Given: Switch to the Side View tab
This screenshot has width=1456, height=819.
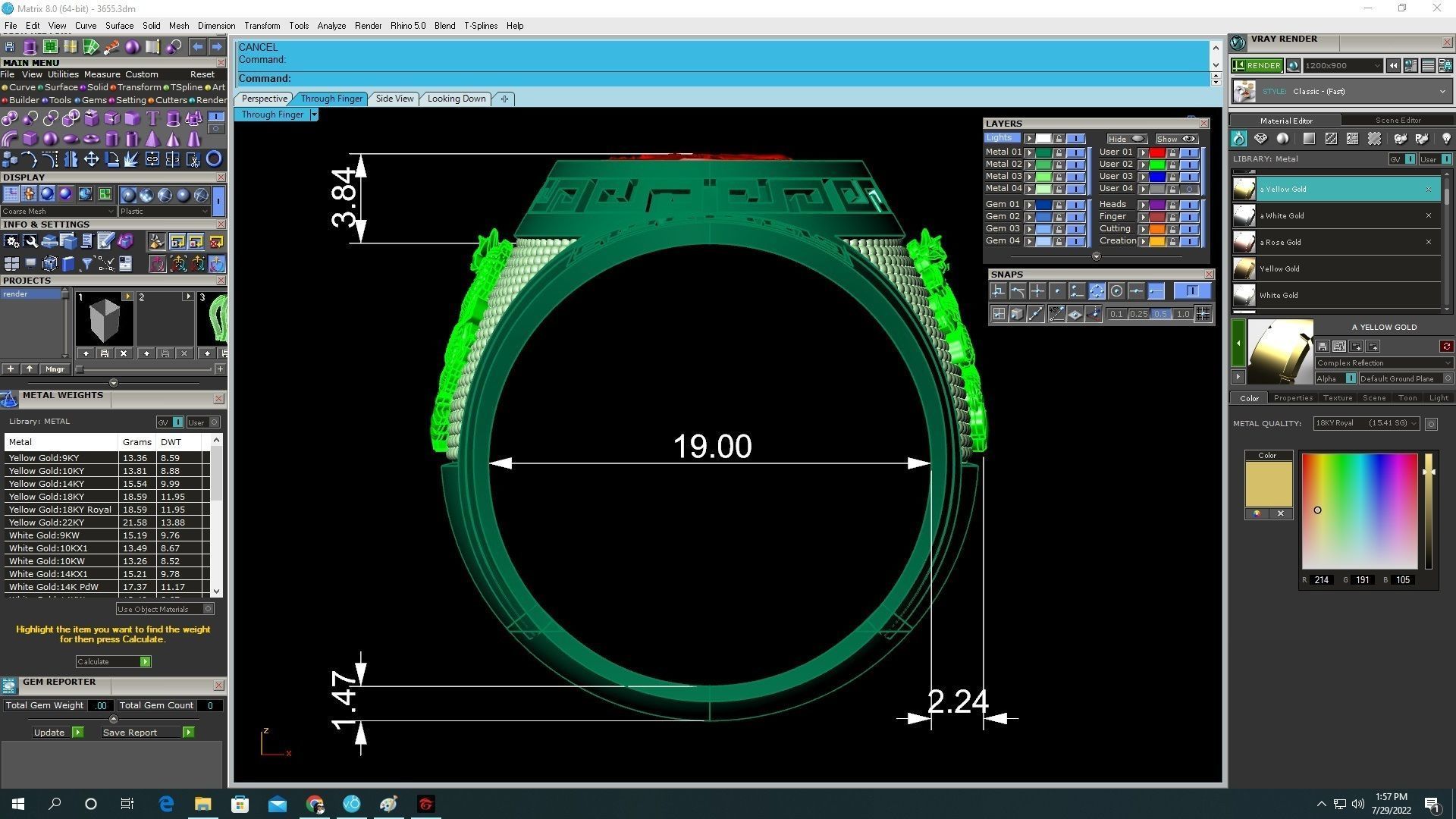Looking at the screenshot, I should pos(394,99).
